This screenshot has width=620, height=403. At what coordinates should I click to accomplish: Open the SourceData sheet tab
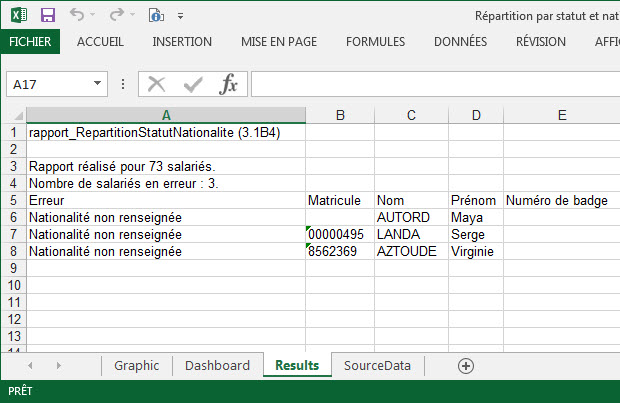click(377, 366)
